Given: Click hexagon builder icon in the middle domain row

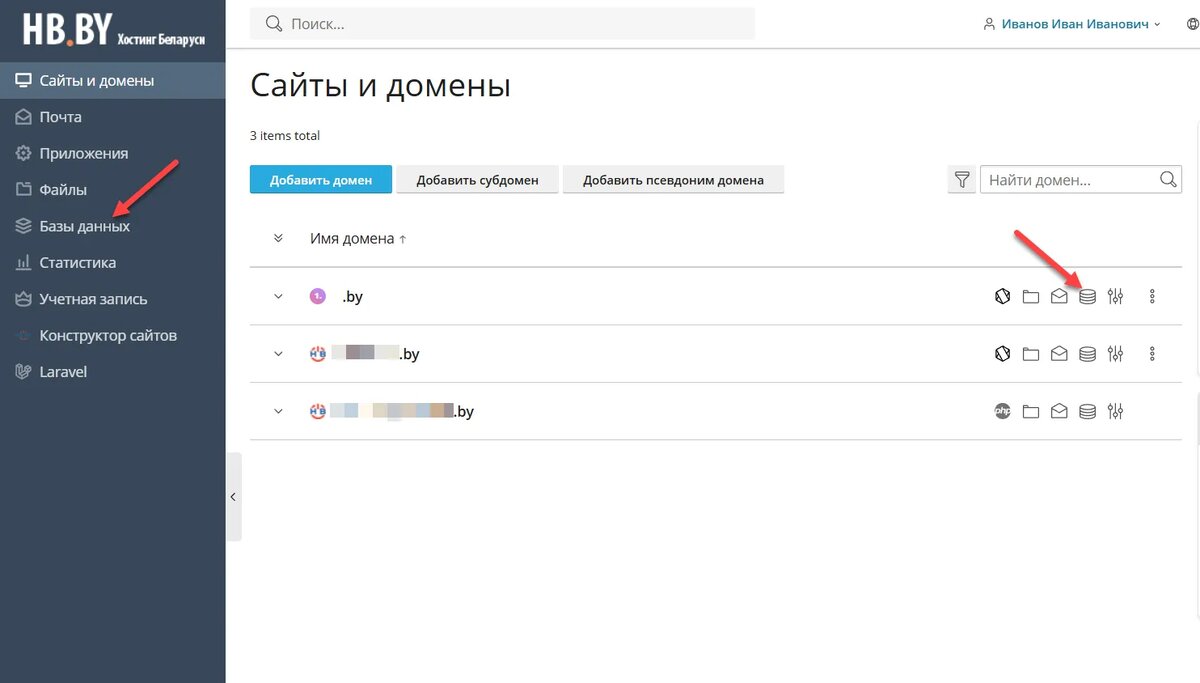Looking at the screenshot, I should [1002, 354].
